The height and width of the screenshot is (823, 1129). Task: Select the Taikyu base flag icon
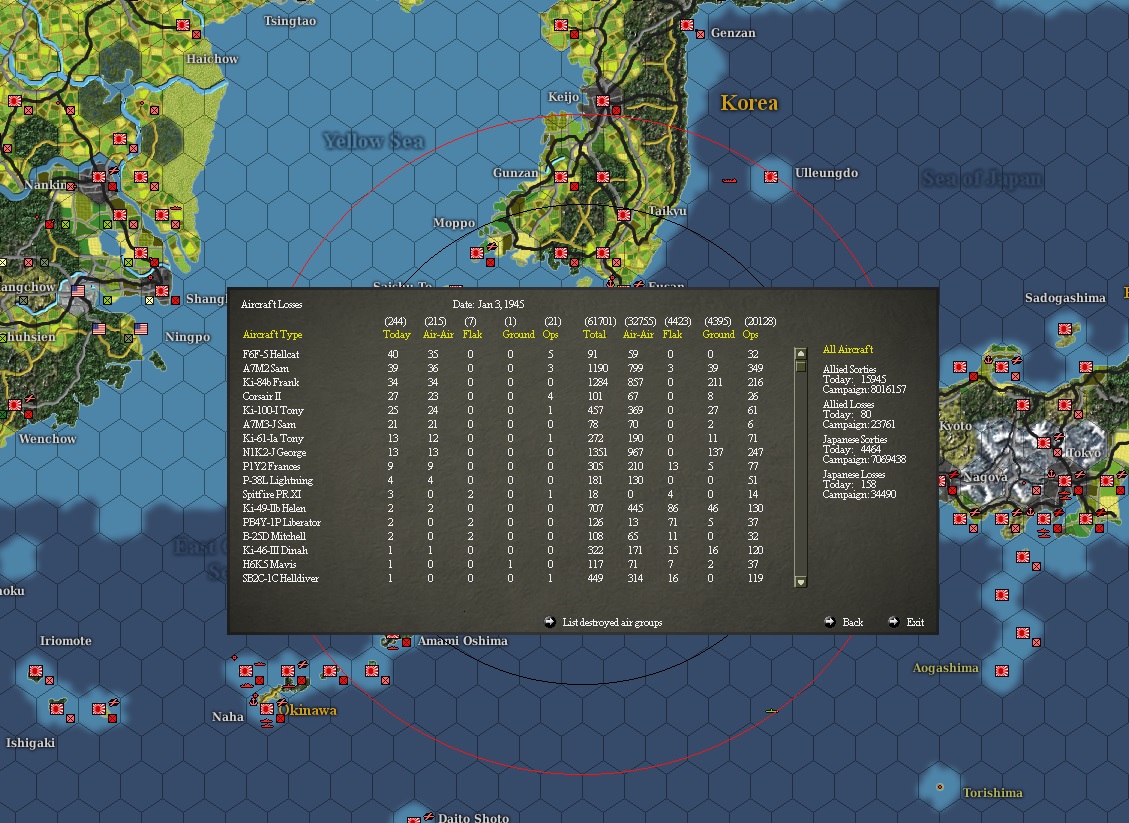point(624,215)
